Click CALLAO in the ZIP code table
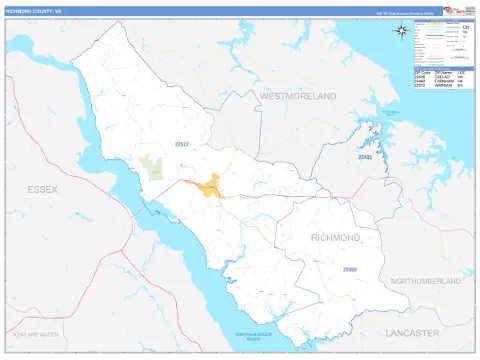 (x=442, y=77)
